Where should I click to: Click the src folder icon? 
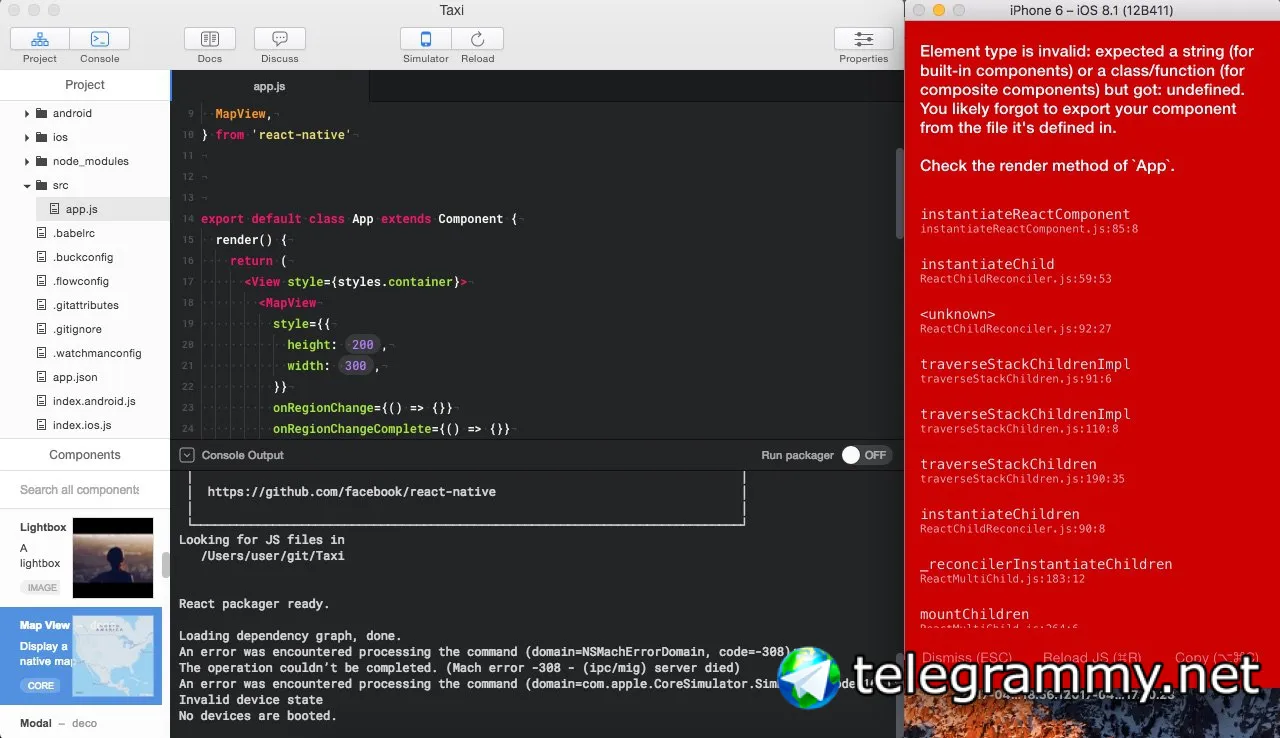coord(41,185)
